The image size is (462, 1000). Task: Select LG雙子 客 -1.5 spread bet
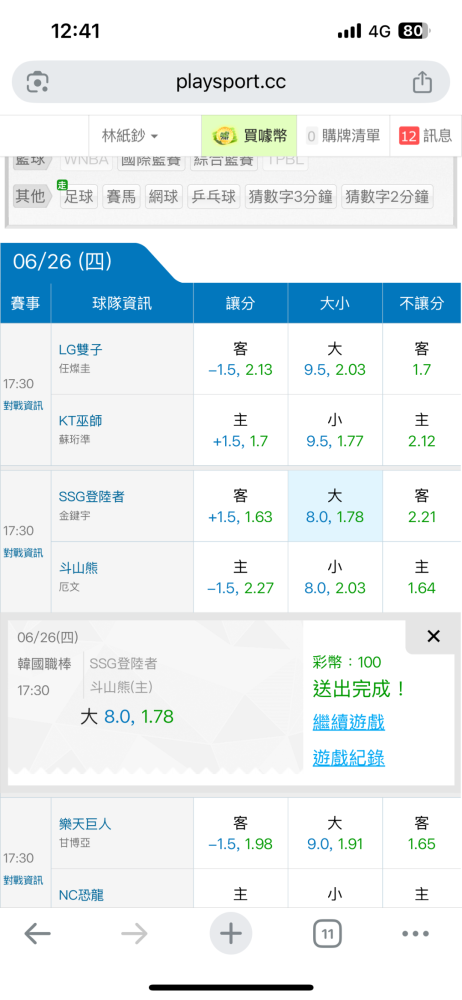pyautogui.click(x=241, y=359)
